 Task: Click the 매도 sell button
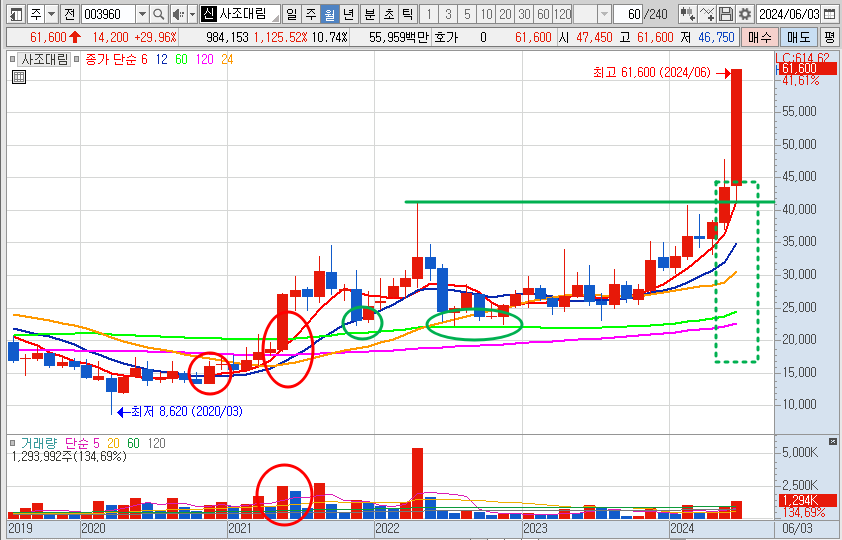[x=799, y=37]
